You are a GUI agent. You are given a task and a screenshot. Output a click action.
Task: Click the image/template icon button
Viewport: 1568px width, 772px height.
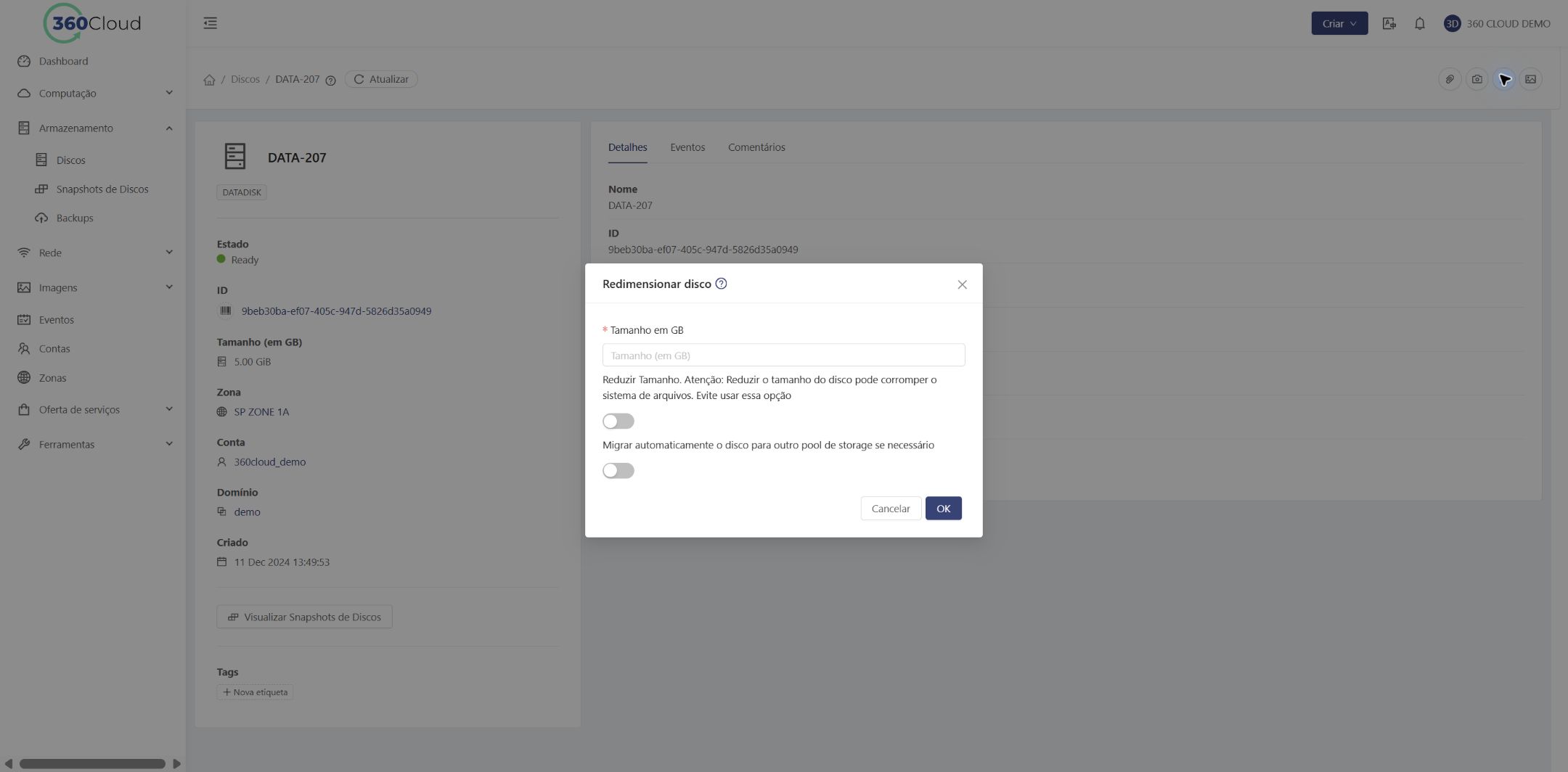point(1530,79)
